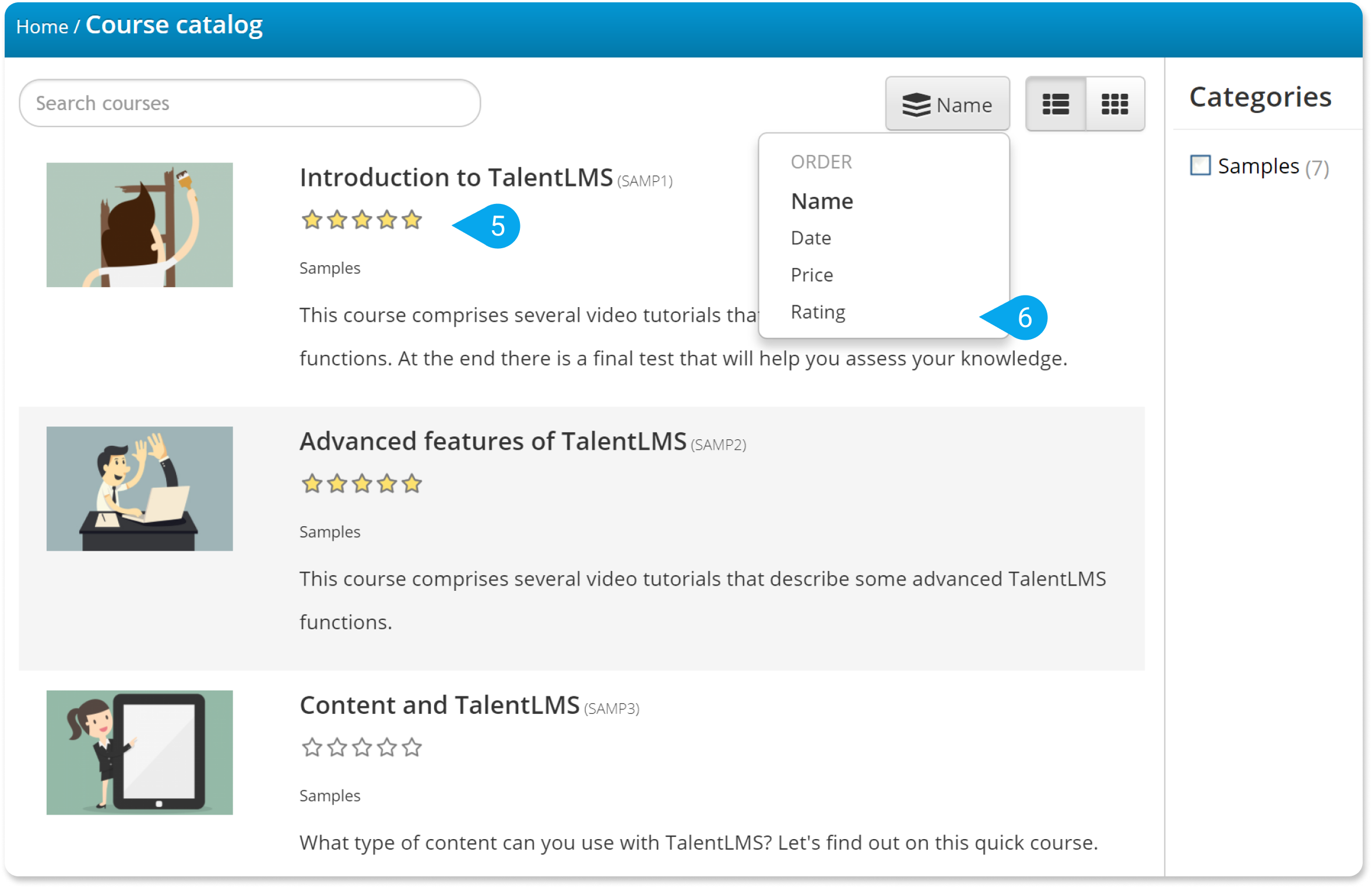The image size is (1372, 888).
Task: Open the Home breadcrumb link
Action: (42, 26)
